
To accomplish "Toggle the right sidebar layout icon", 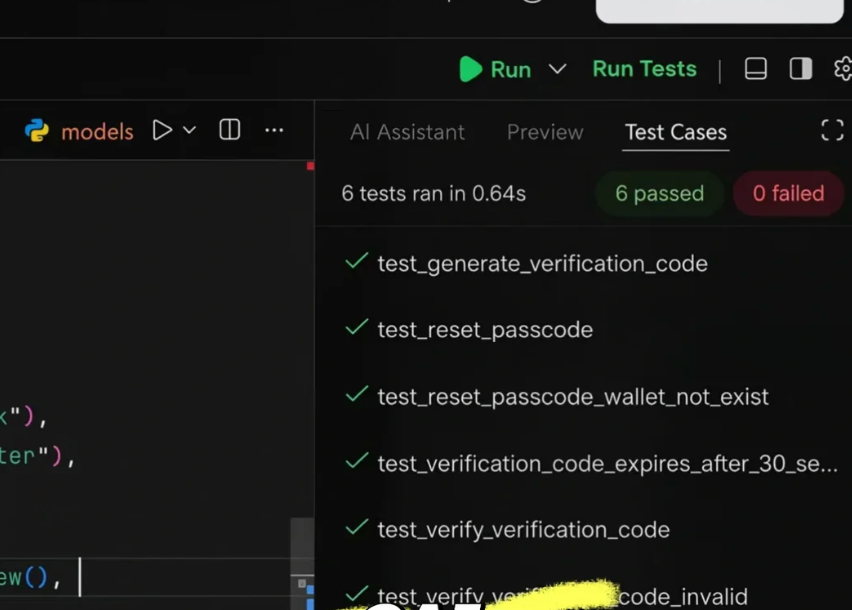I will [800, 68].
